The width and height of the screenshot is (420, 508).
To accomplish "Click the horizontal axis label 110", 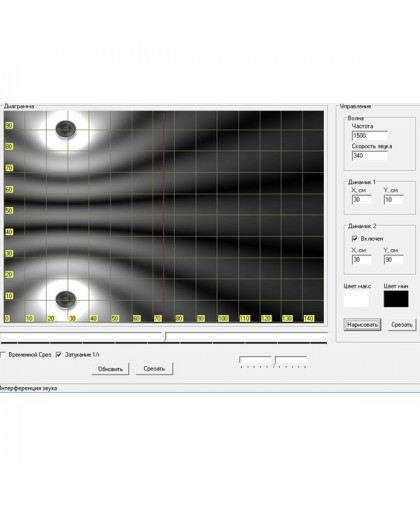I will 244,318.
